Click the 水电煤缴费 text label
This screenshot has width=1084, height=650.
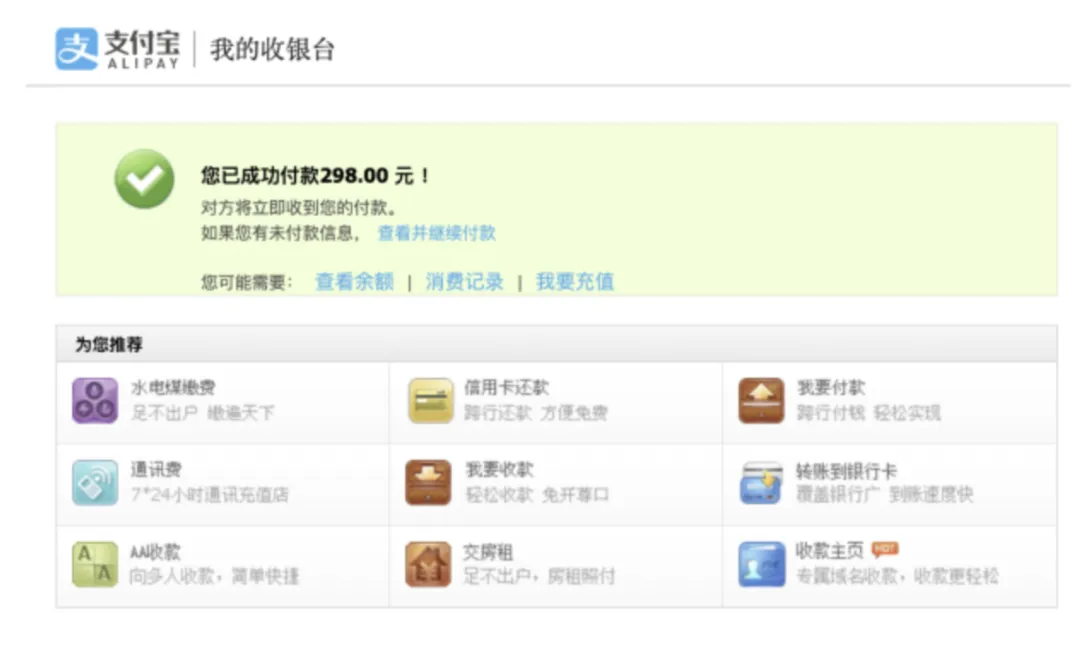(x=172, y=388)
